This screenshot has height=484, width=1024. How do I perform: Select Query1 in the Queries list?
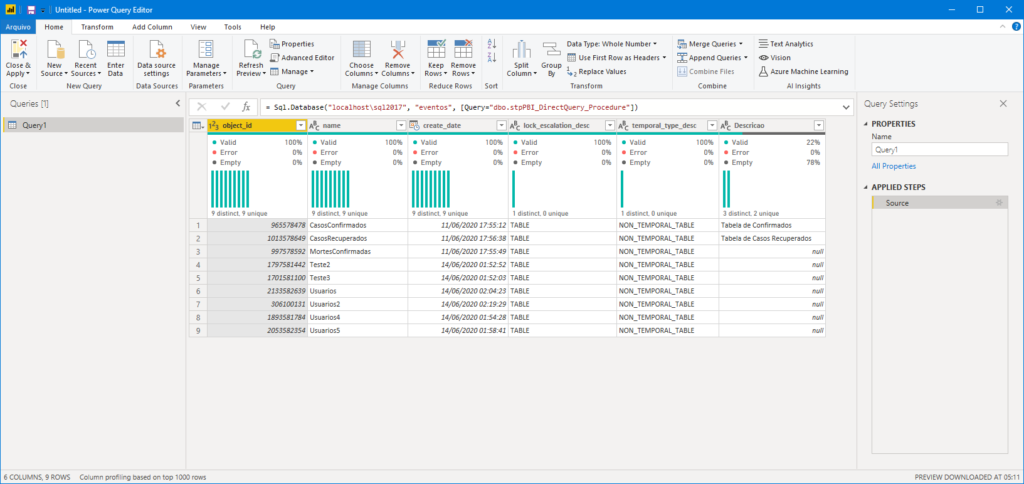(x=93, y=125)
